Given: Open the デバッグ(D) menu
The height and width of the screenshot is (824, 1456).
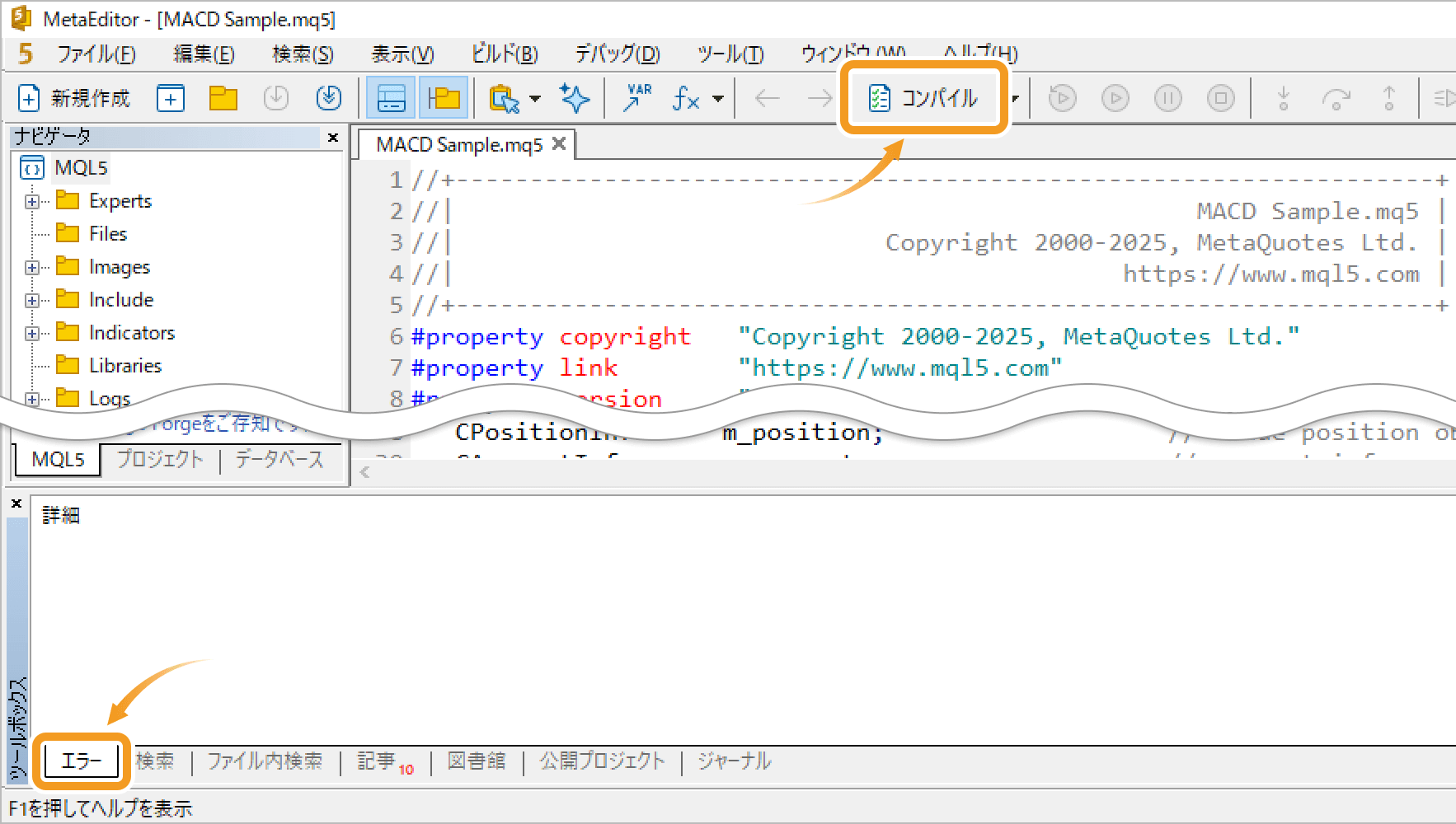Looking at the screenshot, I should click(x=617, y=54).
